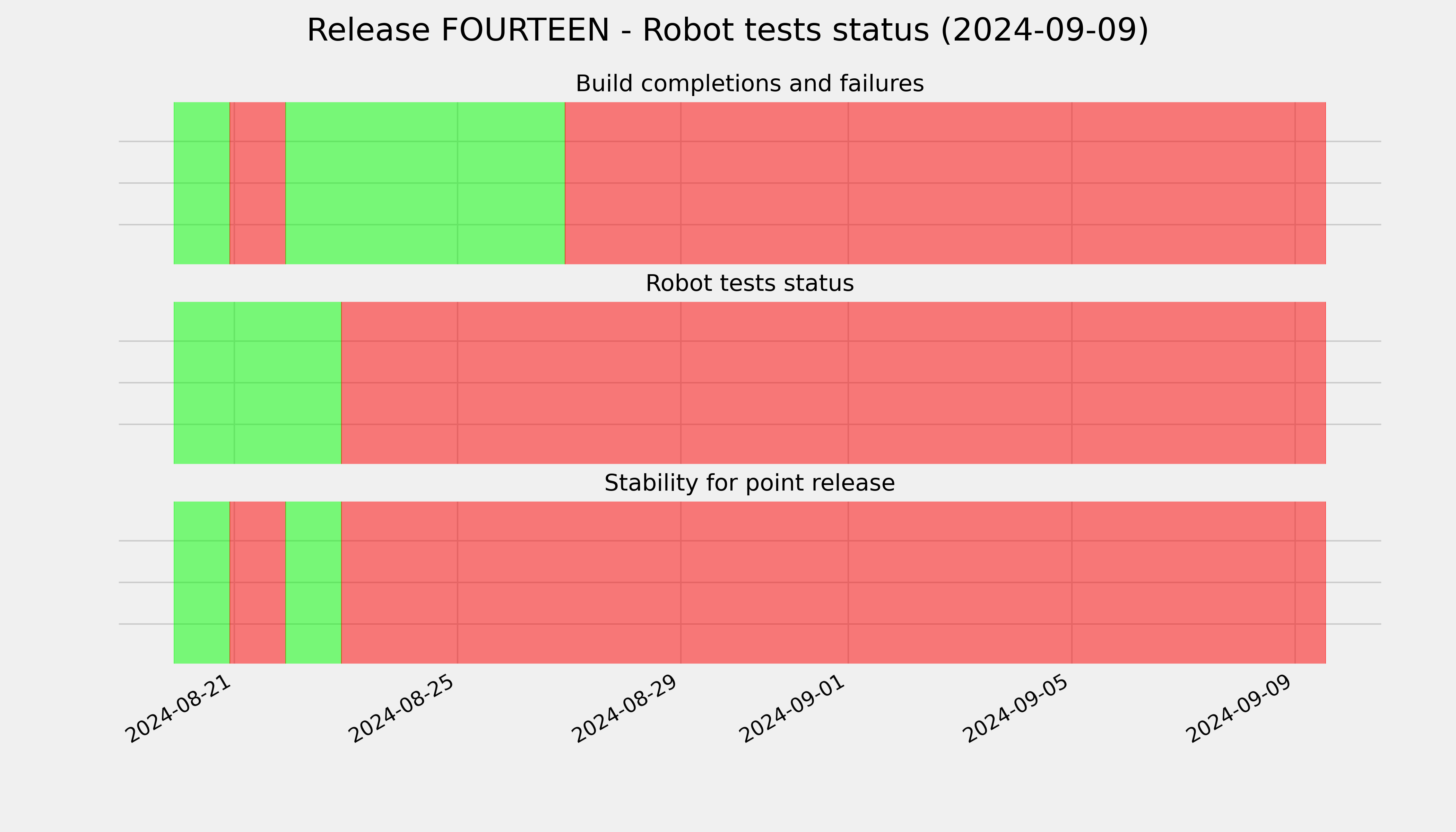Image resolution: width=1456 pixels, height=832 pixels.
Task: Click wide green segment in Build completions chart
Action: (425, 183)
